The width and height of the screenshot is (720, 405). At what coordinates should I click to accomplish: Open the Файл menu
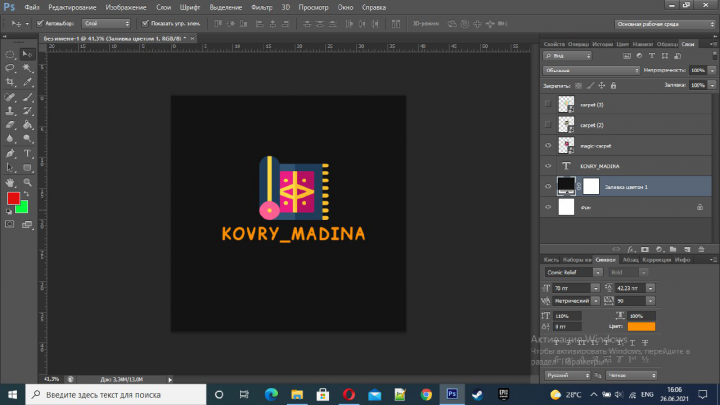coord(32,7)
